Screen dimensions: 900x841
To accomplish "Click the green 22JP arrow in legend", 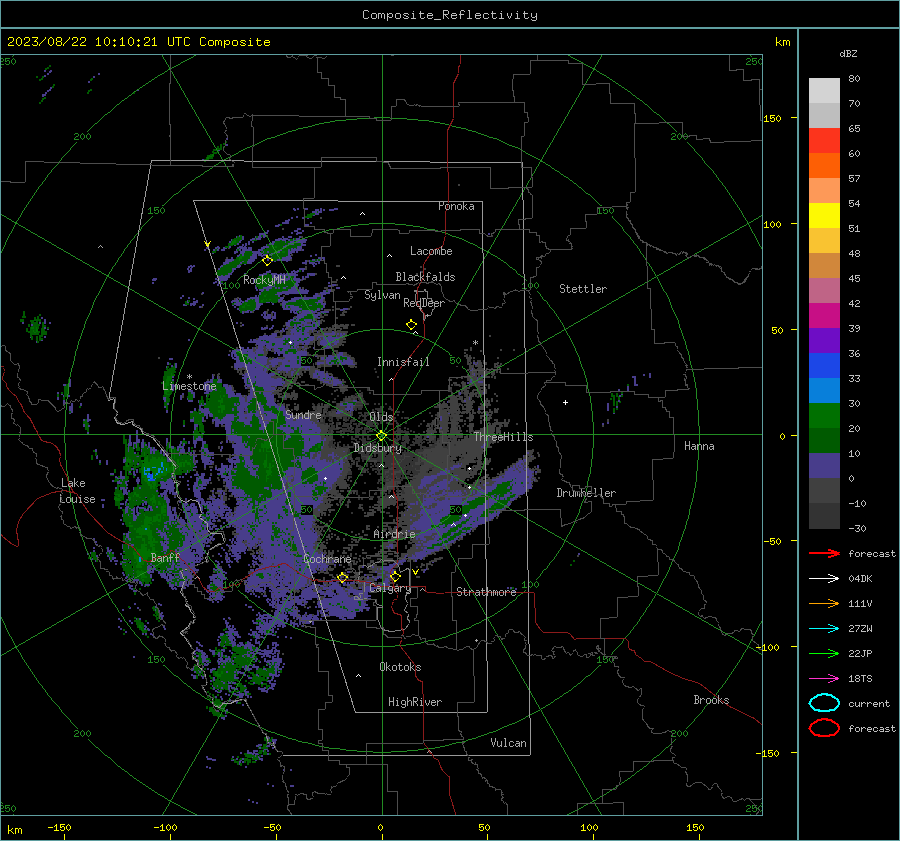I will [824, 653].
